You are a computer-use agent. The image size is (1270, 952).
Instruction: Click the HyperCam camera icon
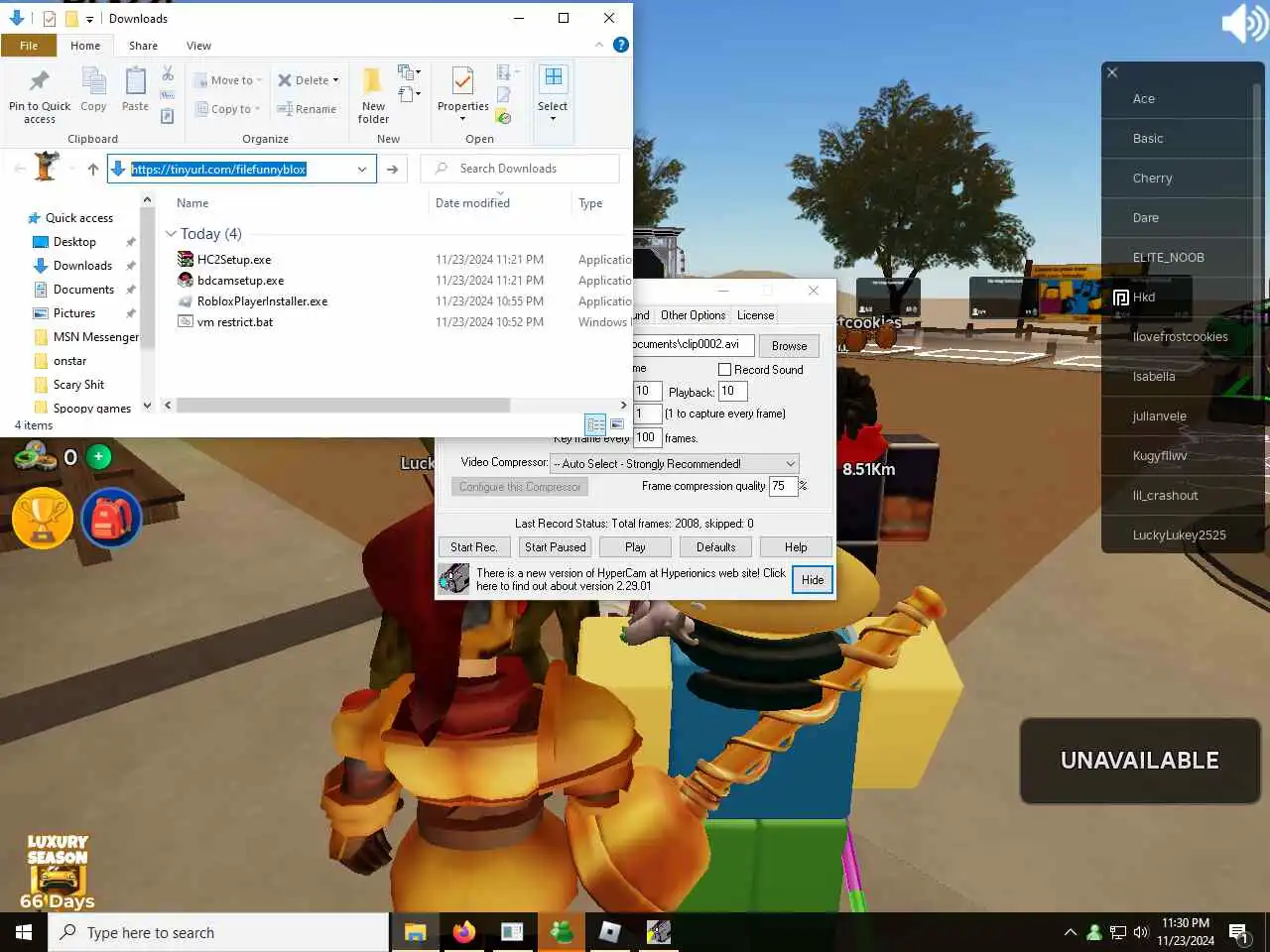(x=454, y=578)
